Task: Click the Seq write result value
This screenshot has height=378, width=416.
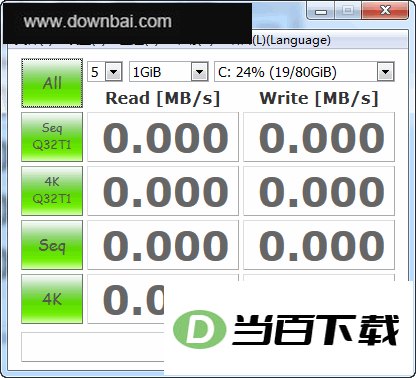Action: (x=319, y=245)
